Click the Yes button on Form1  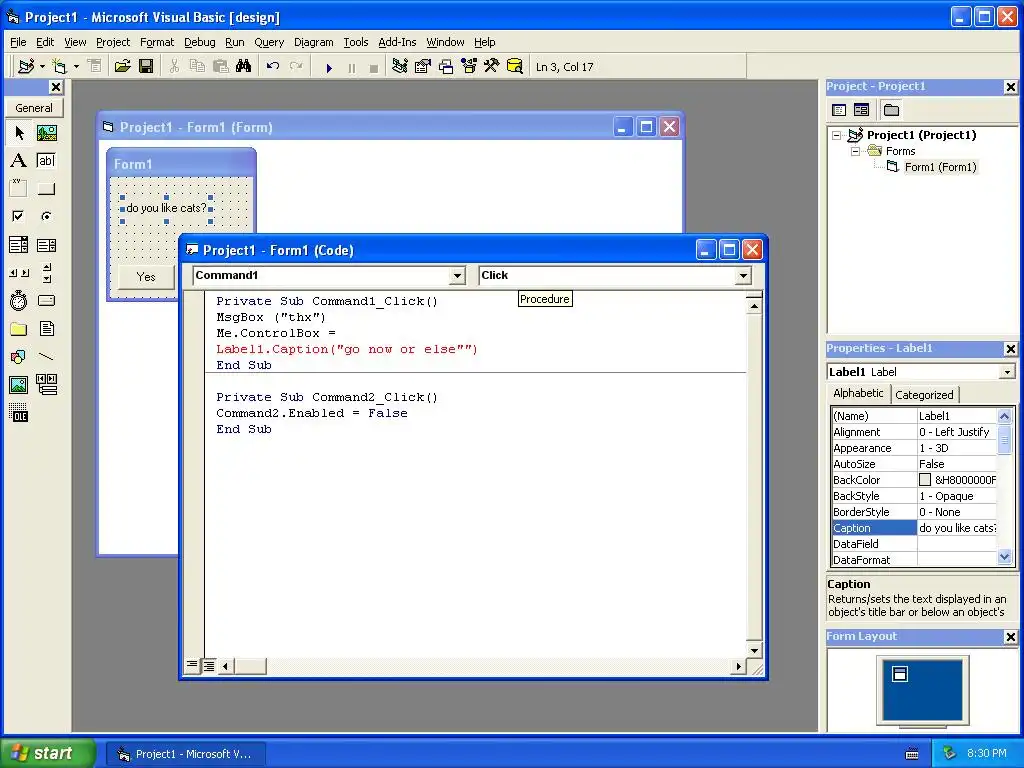146,277
